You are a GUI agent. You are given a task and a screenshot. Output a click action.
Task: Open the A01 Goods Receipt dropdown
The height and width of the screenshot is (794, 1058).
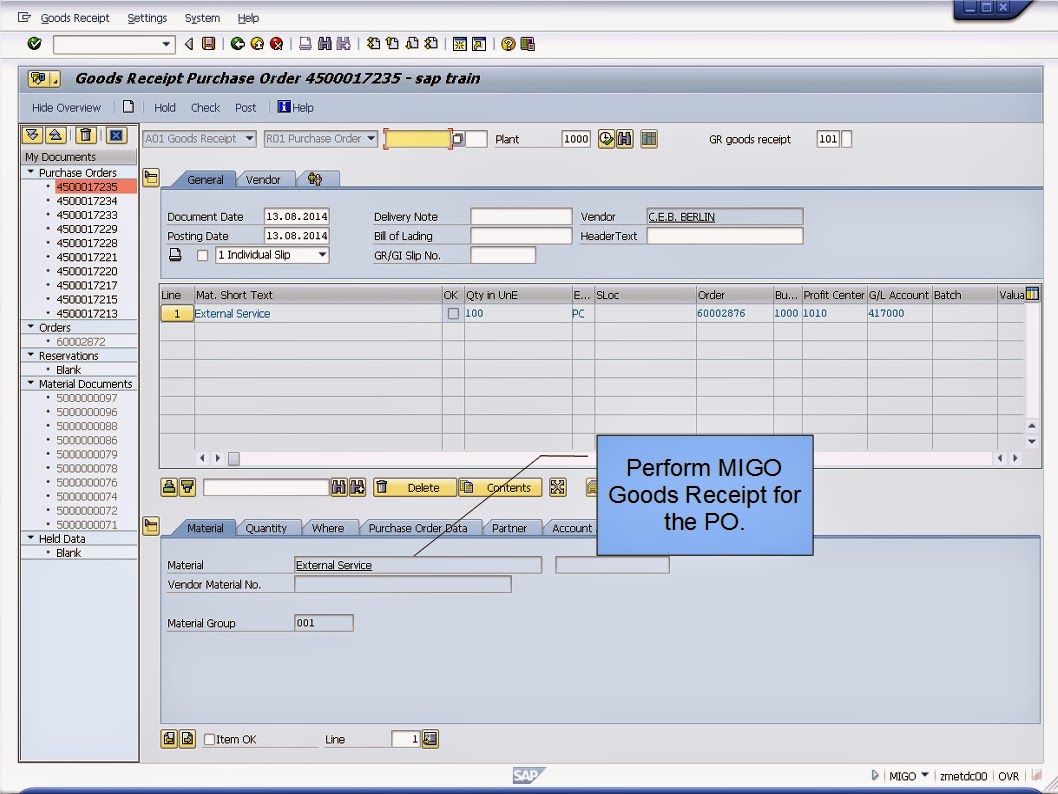click(x=250, y=139)
